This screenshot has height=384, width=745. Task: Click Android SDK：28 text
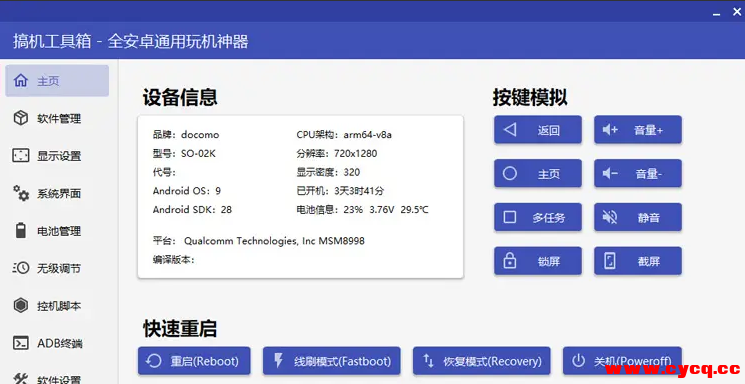point(192,210)
